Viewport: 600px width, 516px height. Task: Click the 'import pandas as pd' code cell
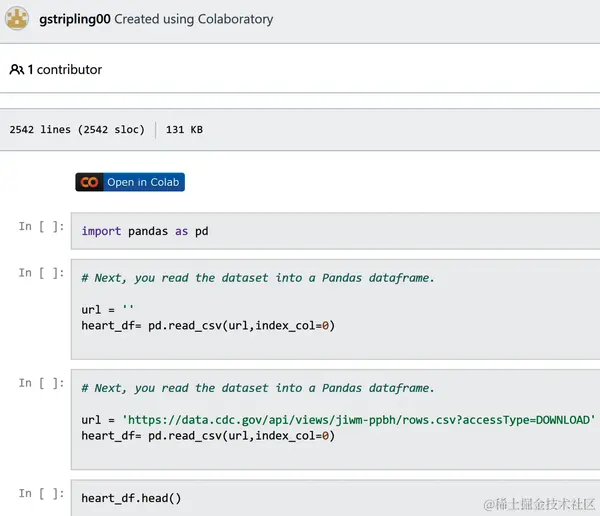pos(335,231)
